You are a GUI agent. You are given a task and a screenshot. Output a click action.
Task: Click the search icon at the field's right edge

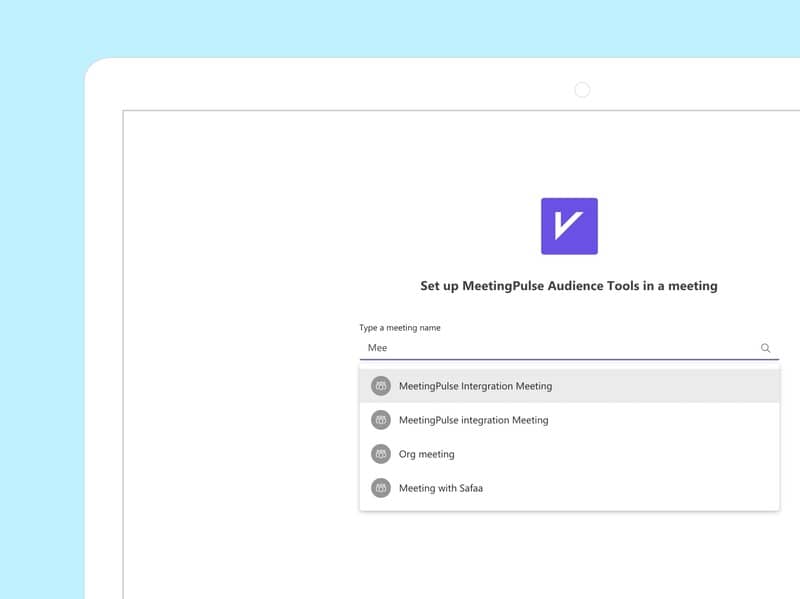pos(765,347)
